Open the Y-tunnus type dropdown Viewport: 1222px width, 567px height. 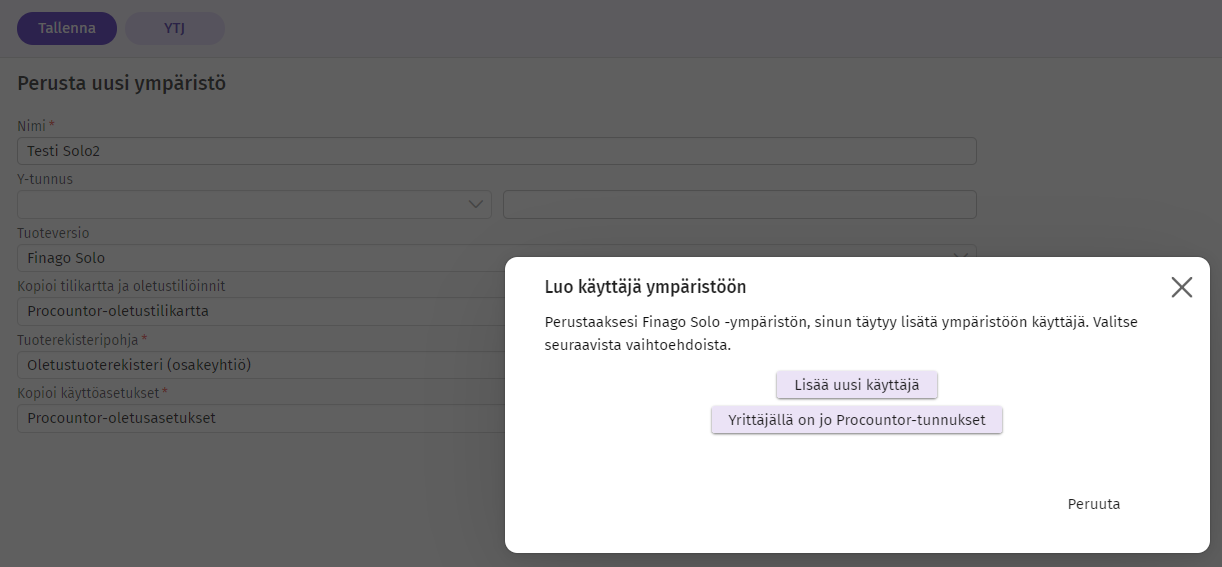point(254,204)
